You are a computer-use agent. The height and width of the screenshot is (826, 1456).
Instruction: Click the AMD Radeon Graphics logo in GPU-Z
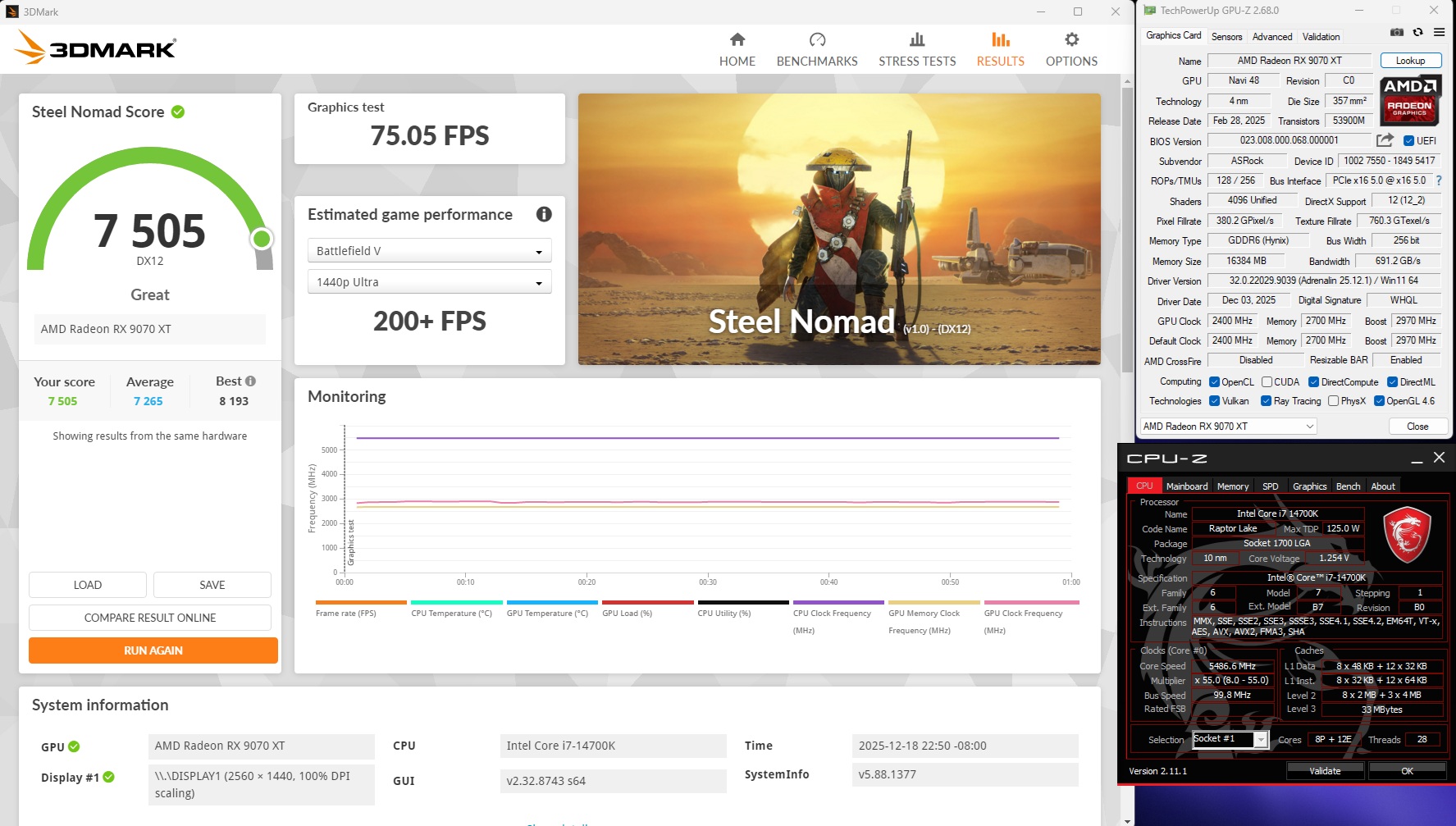coord(1409,99)
